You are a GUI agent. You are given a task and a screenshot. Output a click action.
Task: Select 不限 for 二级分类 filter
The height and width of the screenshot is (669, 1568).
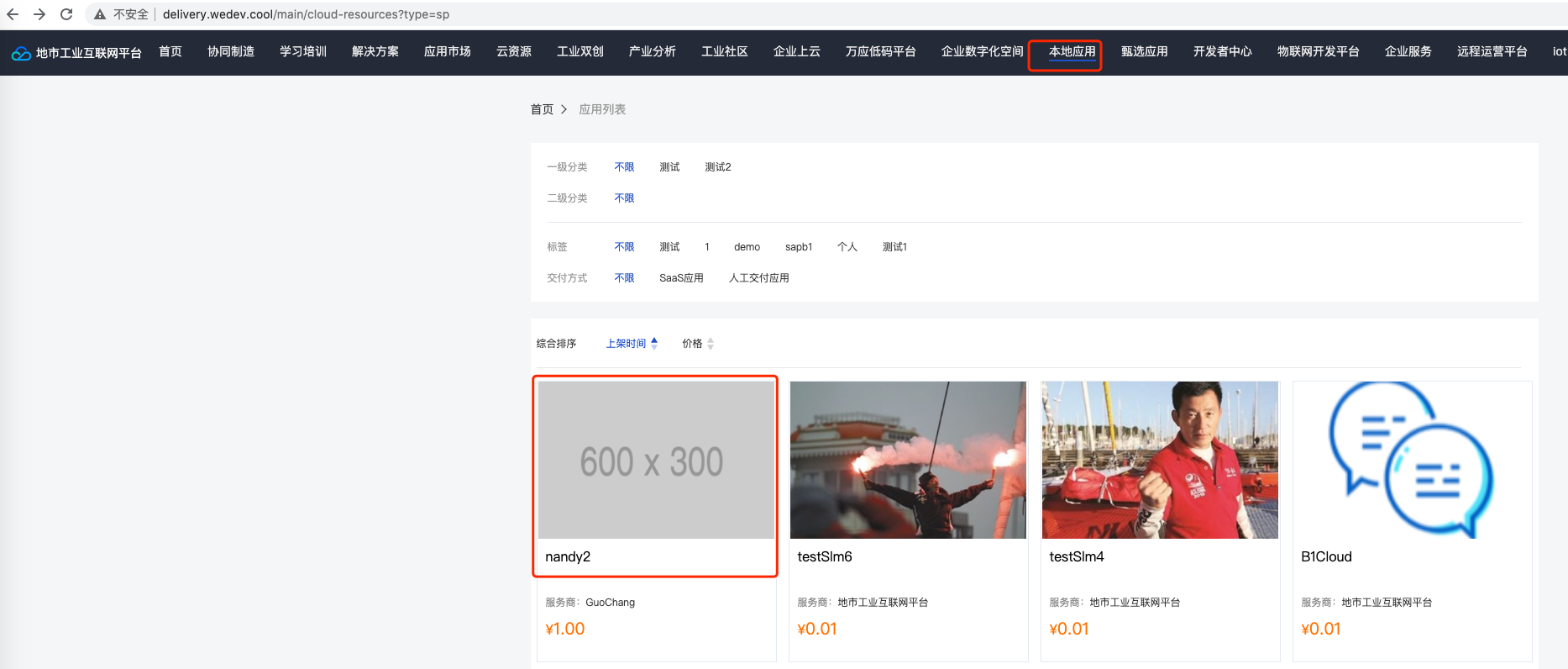[624, 198]
